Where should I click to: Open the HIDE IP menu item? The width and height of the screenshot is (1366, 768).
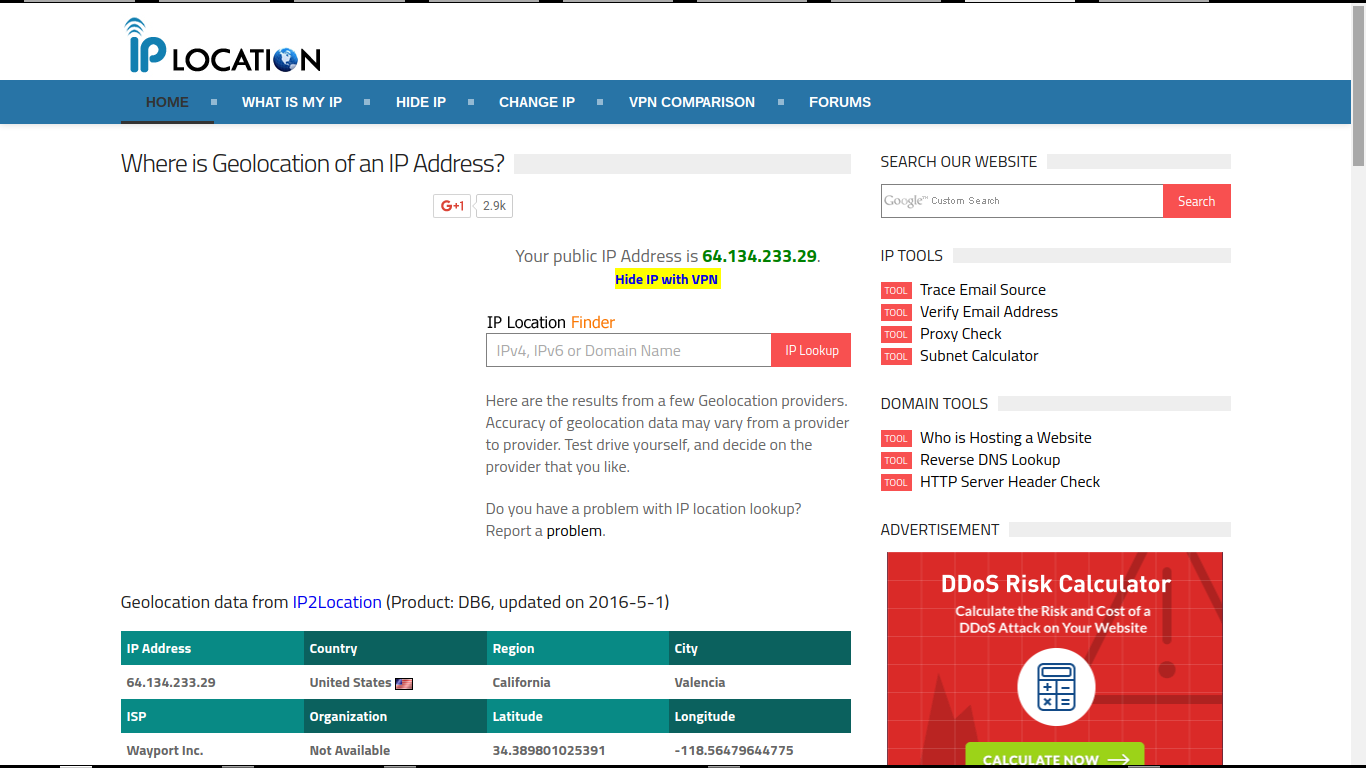click(x=421, y=102)
